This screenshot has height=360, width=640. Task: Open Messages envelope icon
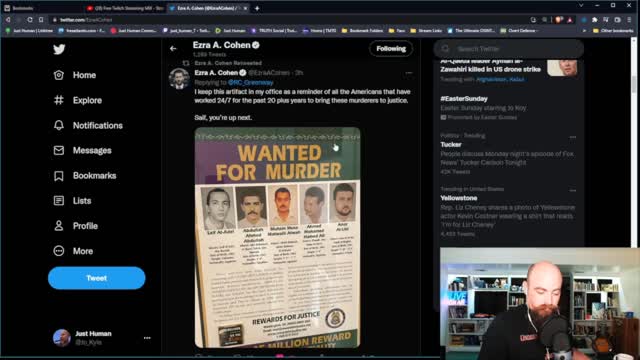pos(59,150)
